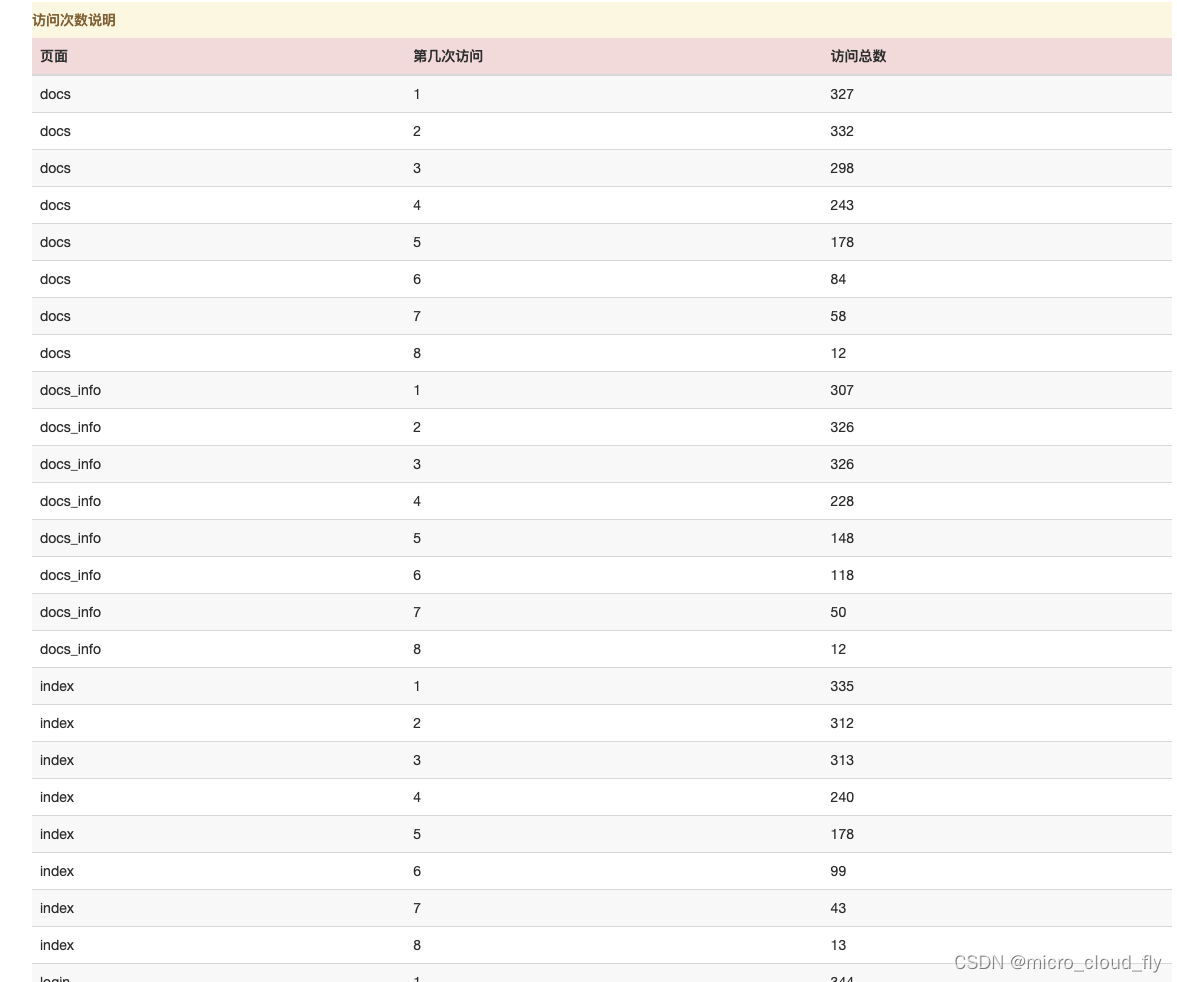1177x982 pixels.
Task: Click the 页面 column header
Action: [x=54, y=56]
